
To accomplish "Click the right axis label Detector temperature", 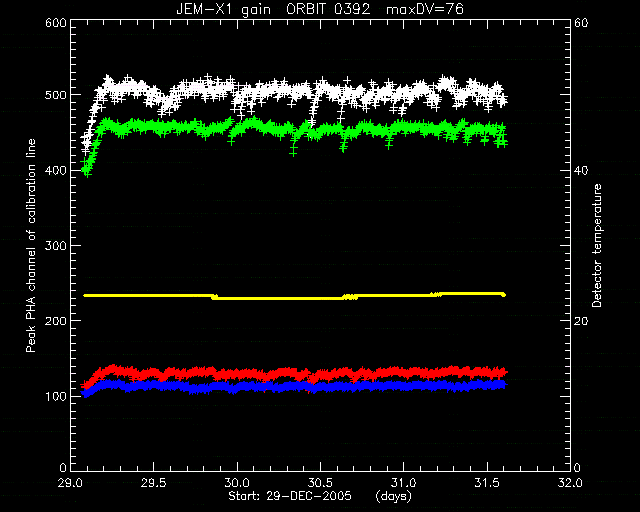I will pyautogui.click(x=597, y=245).
